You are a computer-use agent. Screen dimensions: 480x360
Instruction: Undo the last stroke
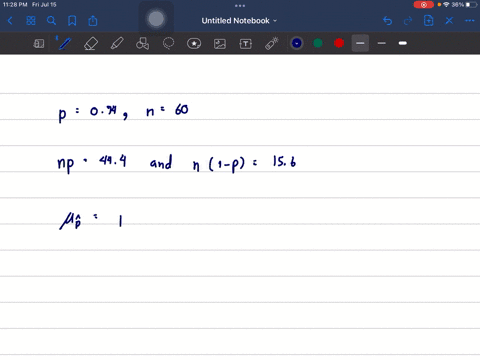pyautogui.click(x=387, y=21)
